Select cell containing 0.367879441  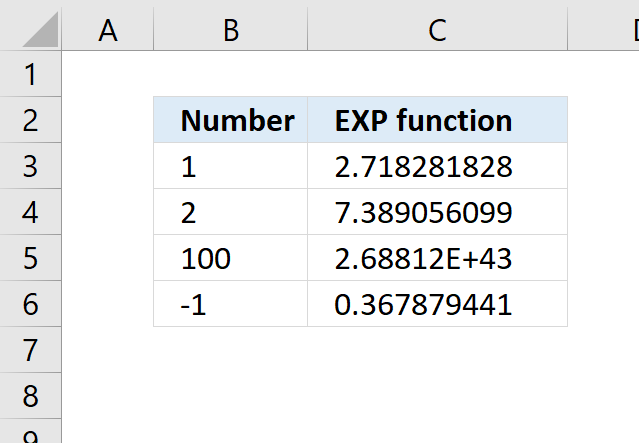437,304
